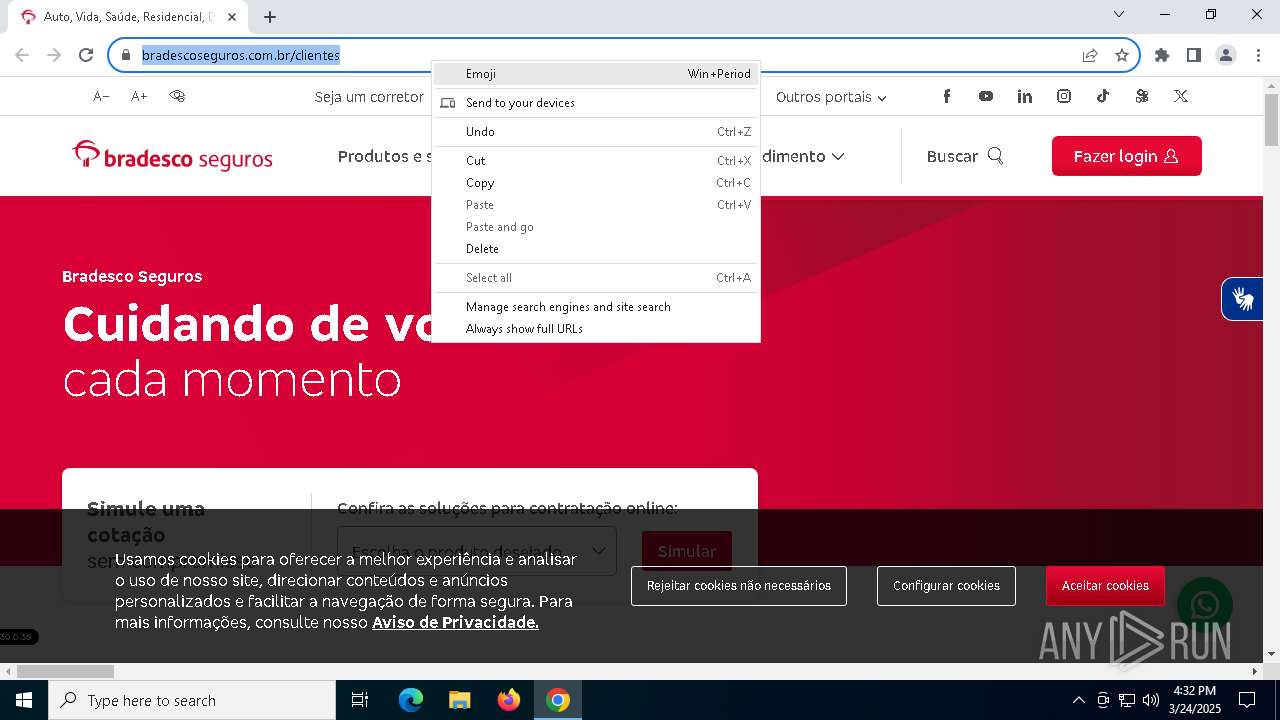The height and width of the screenshot is (720, 1280).
Task: Toggle the high-contrast accessibility icon
Action: tap(177, 96)
